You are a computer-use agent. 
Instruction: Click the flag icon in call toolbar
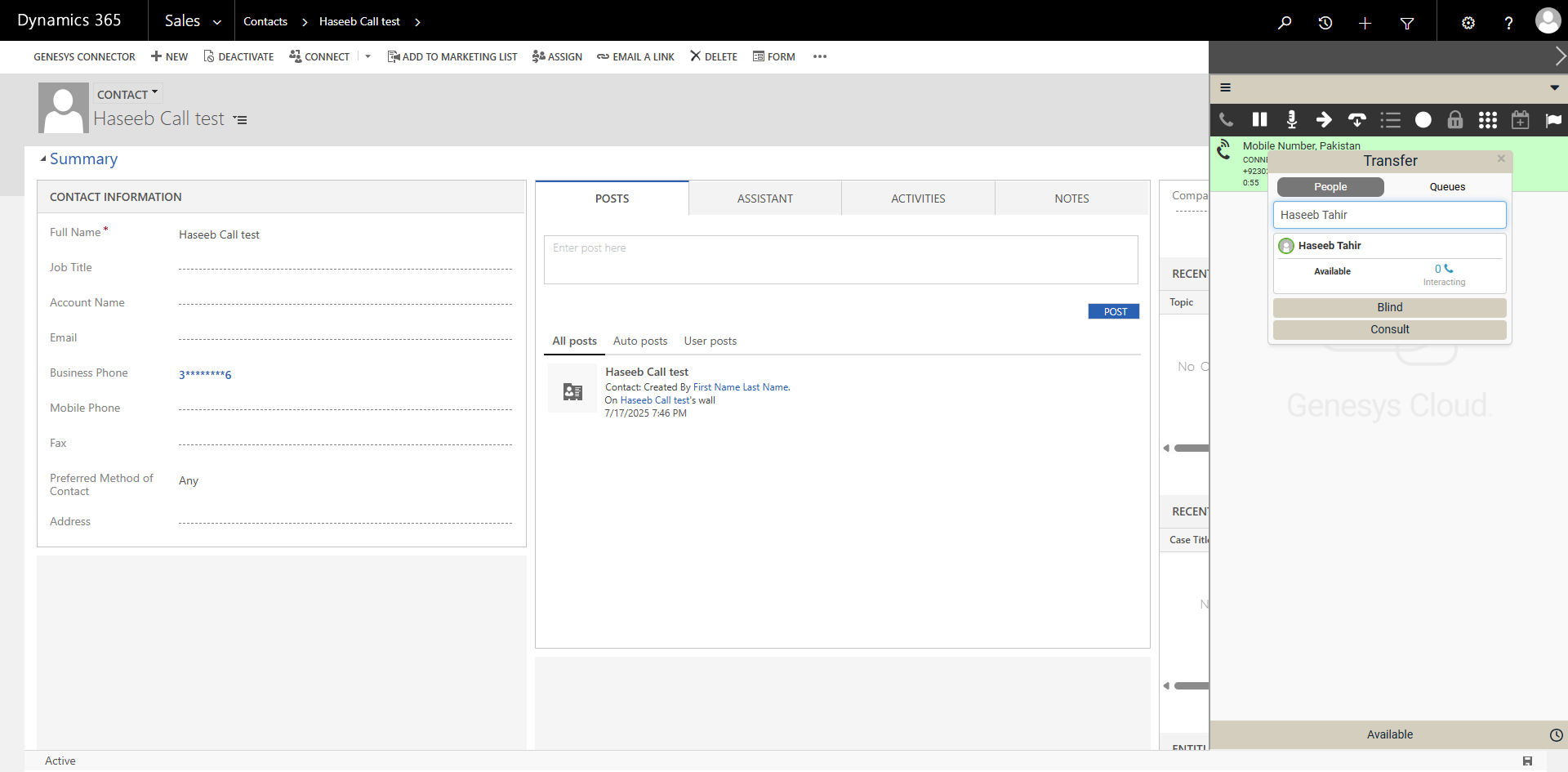(1552, 120)
